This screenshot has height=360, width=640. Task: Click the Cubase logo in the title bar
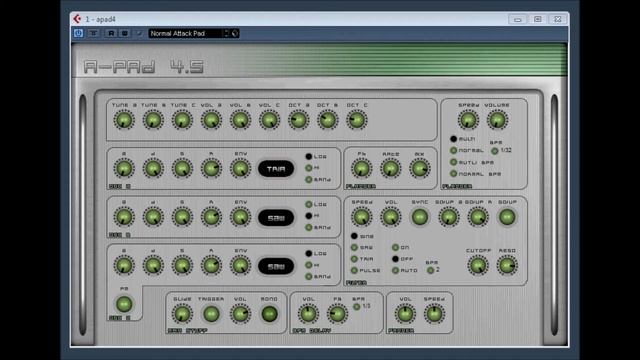[77, 19]
